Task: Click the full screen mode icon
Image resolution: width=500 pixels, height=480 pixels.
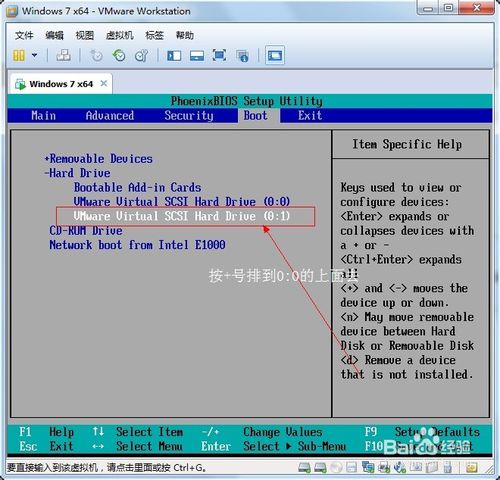Action: [219, 55]
